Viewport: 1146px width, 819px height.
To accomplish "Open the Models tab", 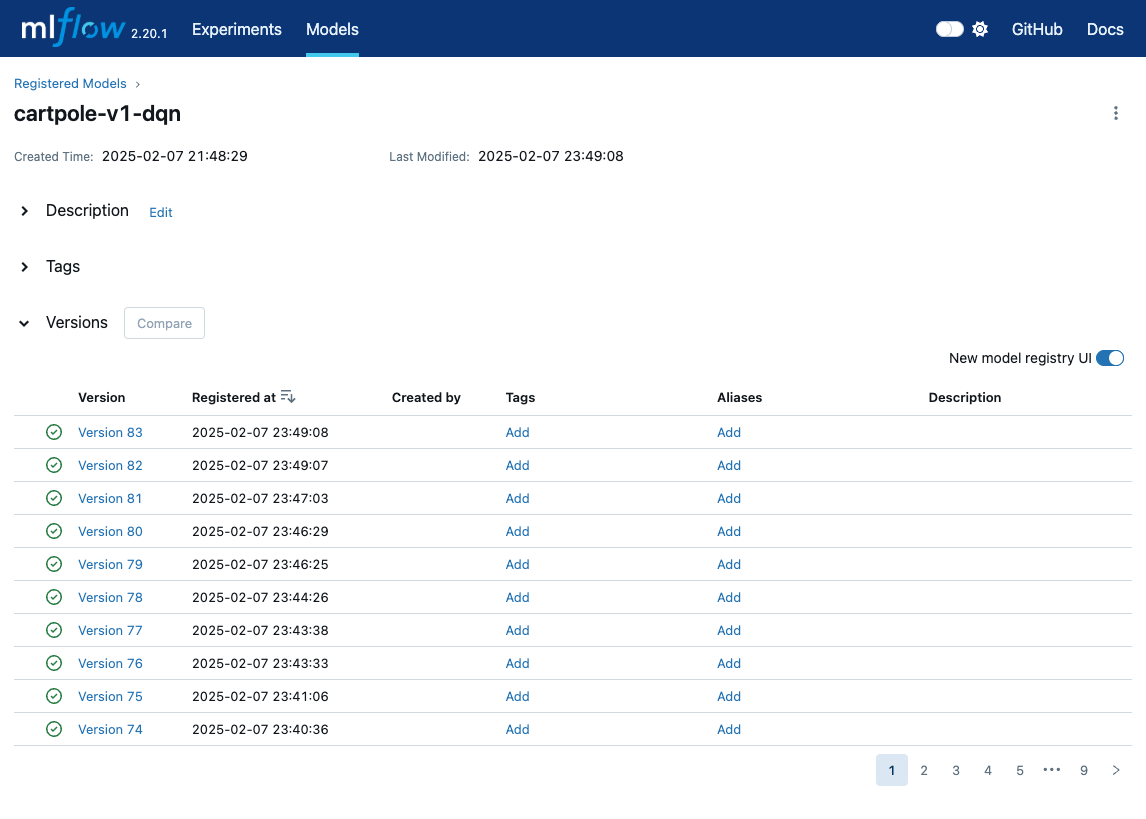I will pos(333,29).
